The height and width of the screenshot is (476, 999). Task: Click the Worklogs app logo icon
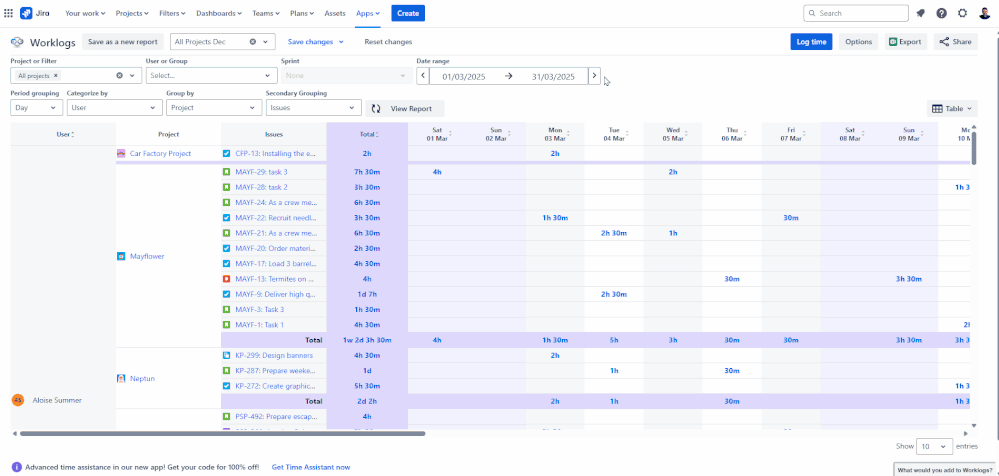17,42
